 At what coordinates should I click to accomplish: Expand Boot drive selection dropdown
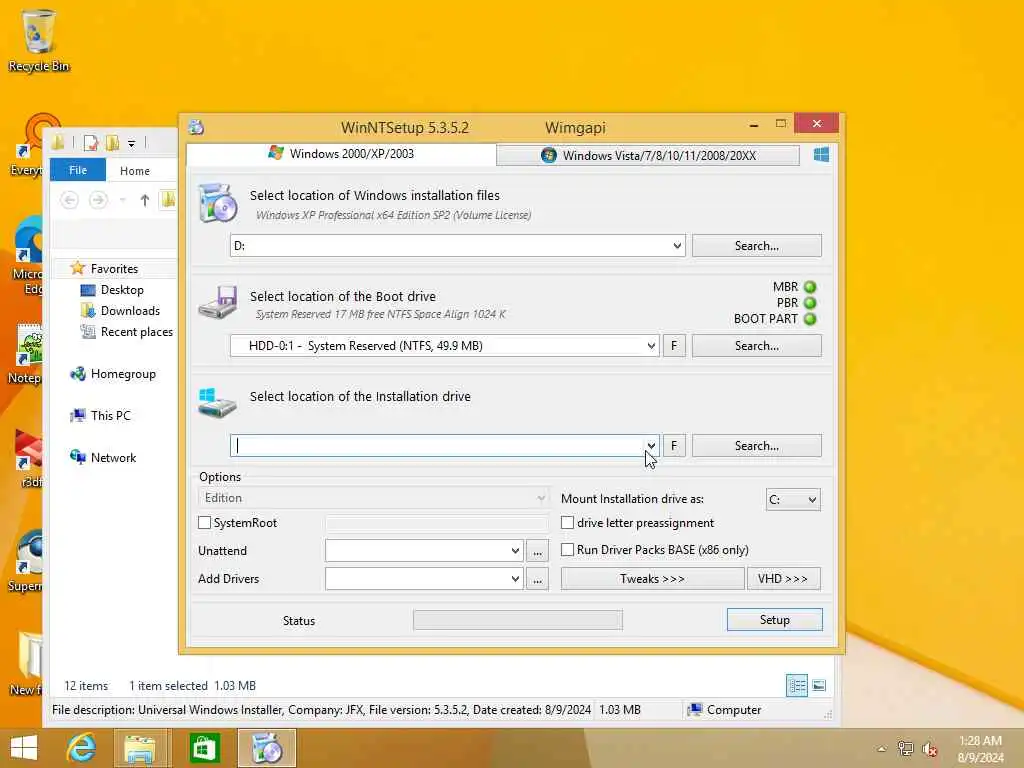651,345
